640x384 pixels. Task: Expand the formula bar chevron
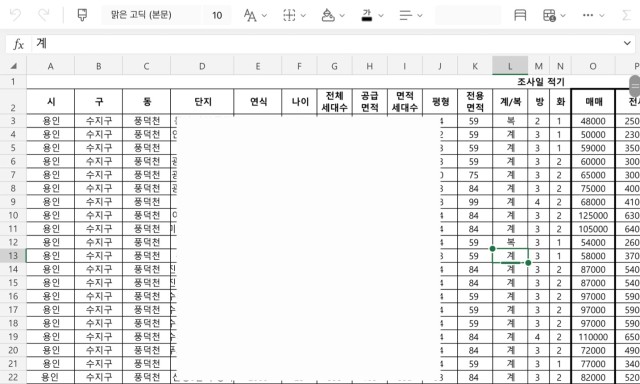[x=627, y=43]
